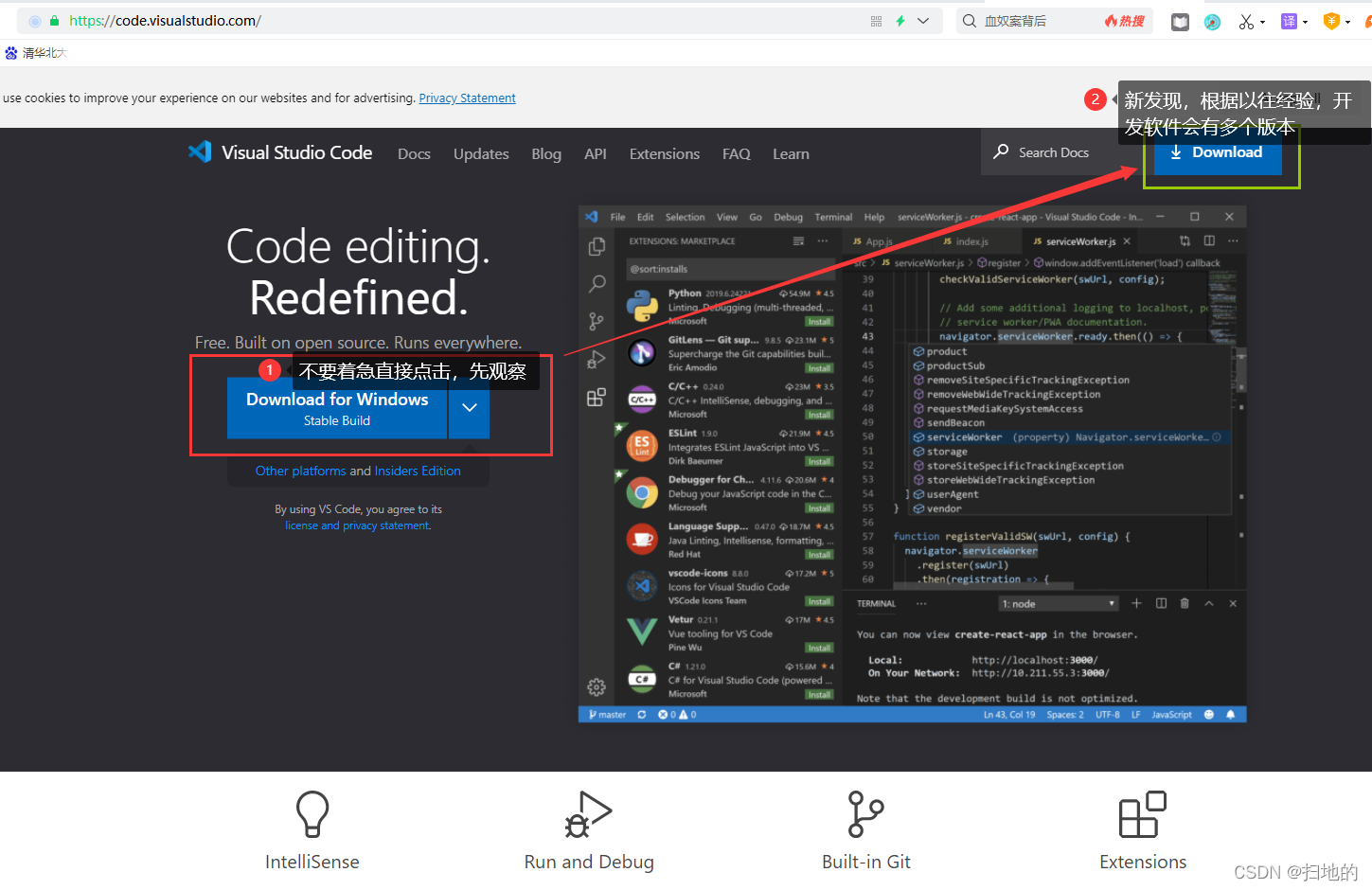The height and width of the screenshot is (890, 1372).
Task: Click the QR code icon in the address bar
Action: 877,21
